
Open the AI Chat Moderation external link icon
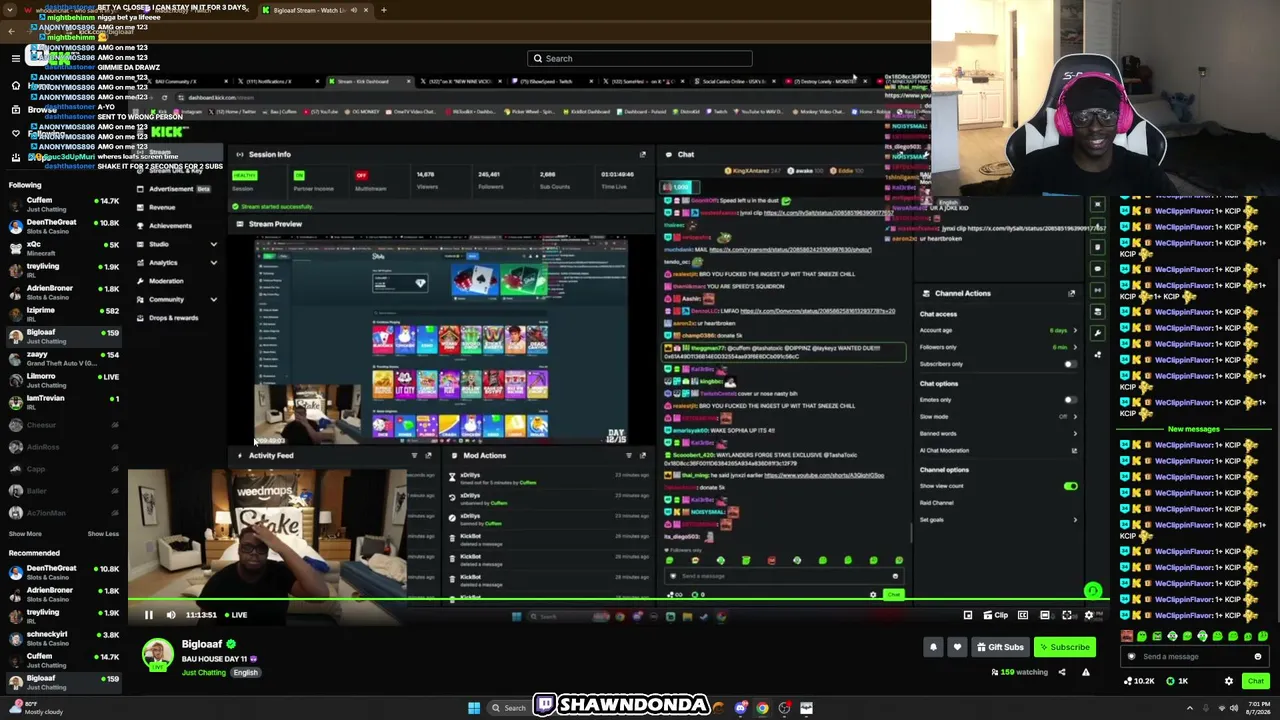point(1074,450)
